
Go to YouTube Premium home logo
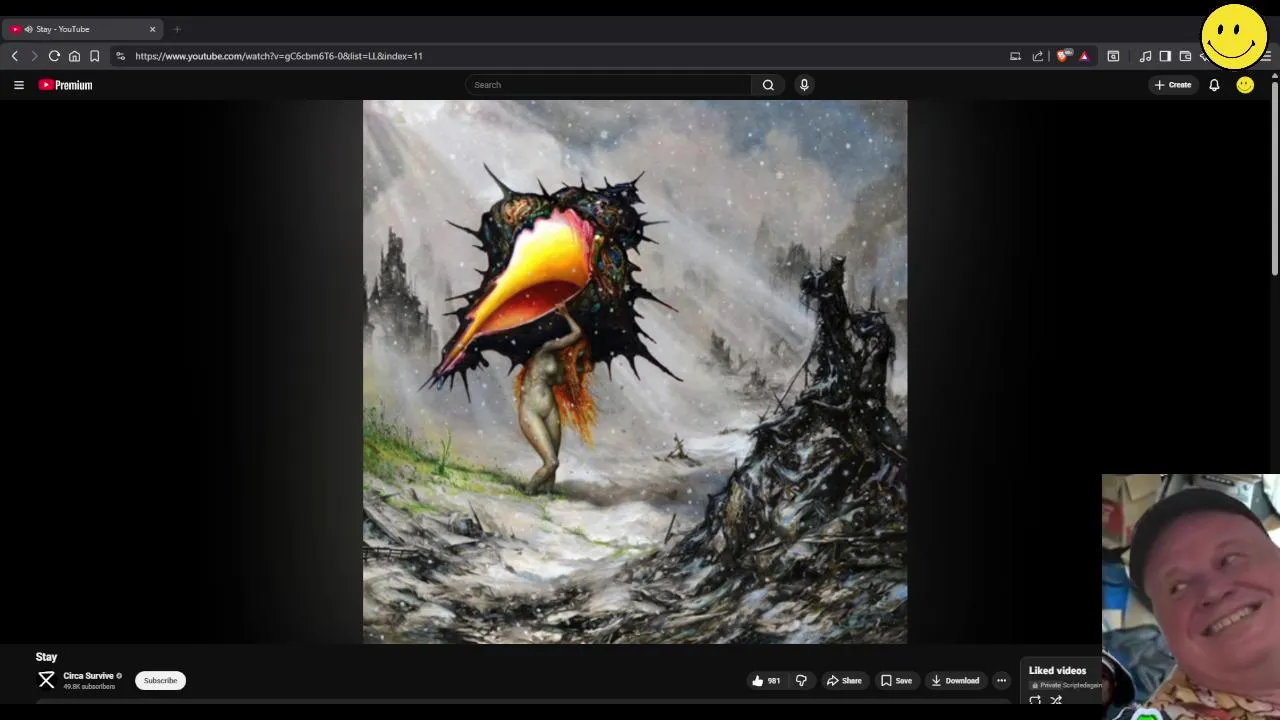tap(65, 85)
